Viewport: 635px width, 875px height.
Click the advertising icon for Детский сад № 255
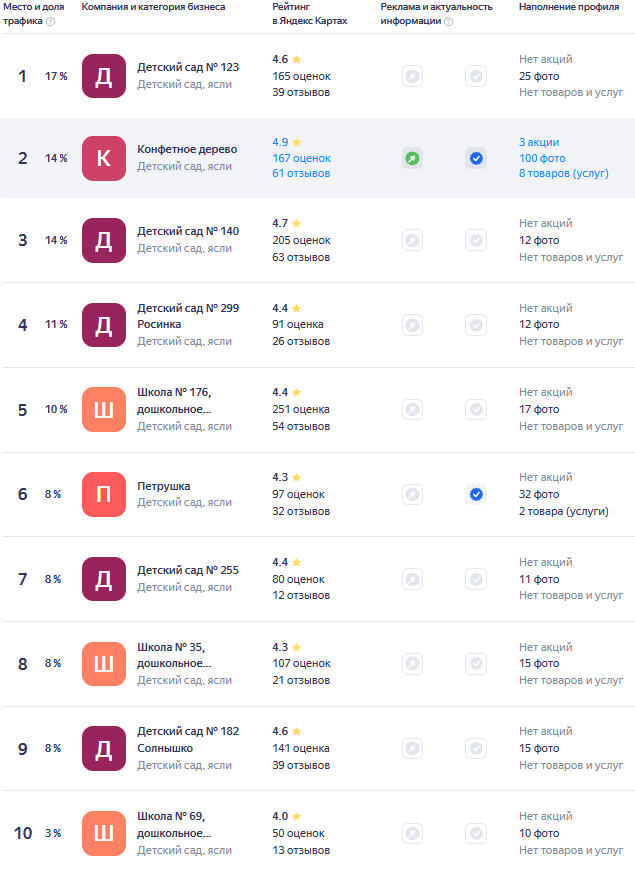pyautogui.click(x=412, y=579)
